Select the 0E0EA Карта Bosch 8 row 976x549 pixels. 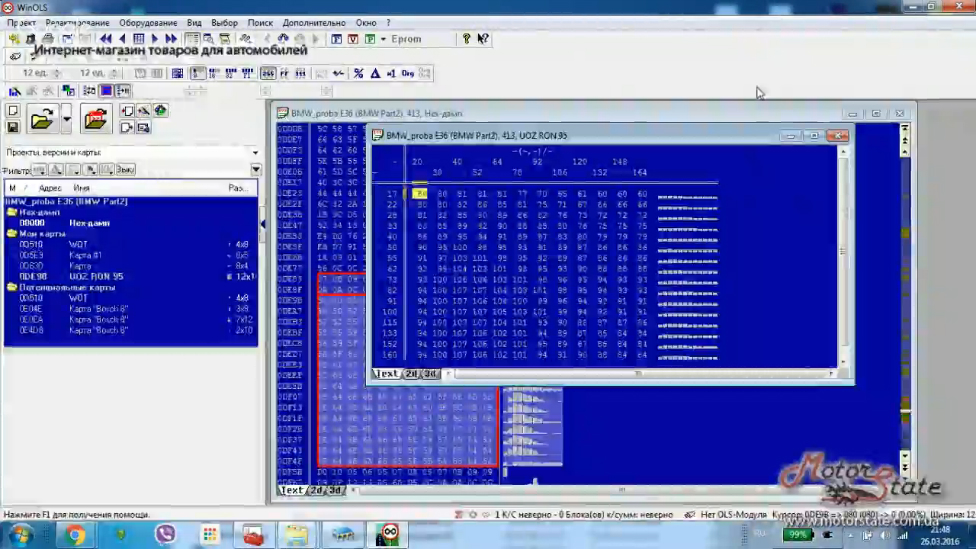pos(131,319)
